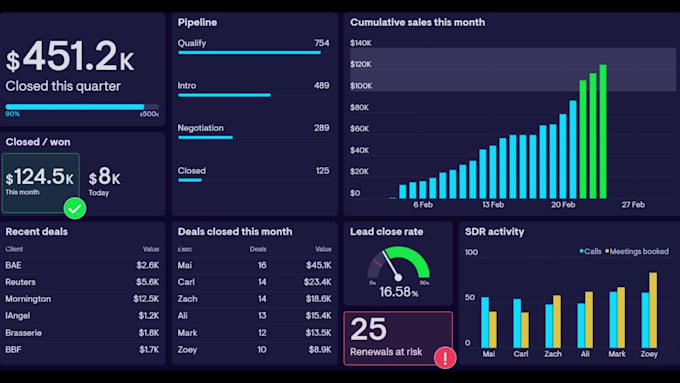
Task: Click the Negotiation count 289
Action: (322, 128)
